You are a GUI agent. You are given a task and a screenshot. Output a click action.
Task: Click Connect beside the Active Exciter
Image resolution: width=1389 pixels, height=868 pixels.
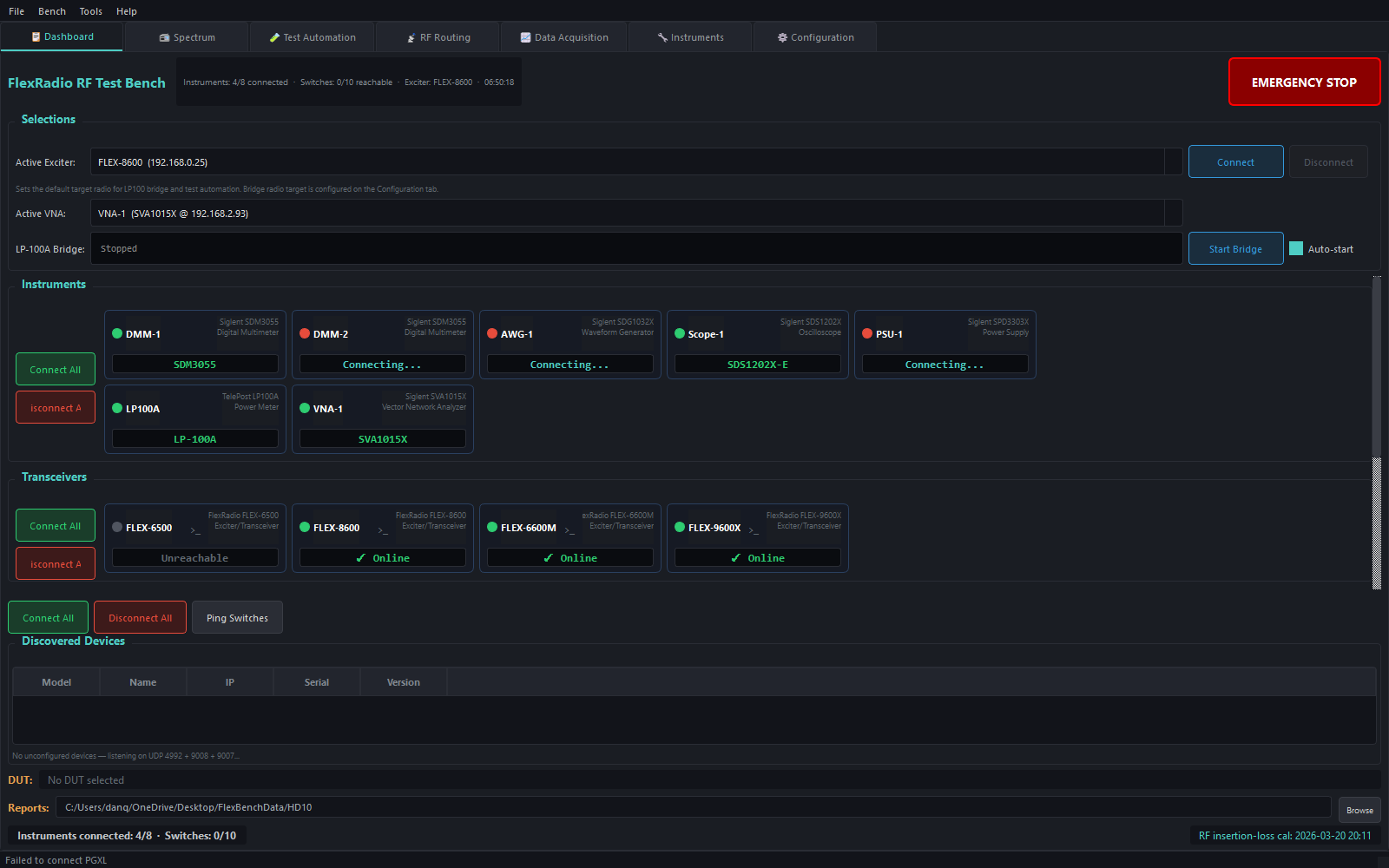[x=1235, y=162]
